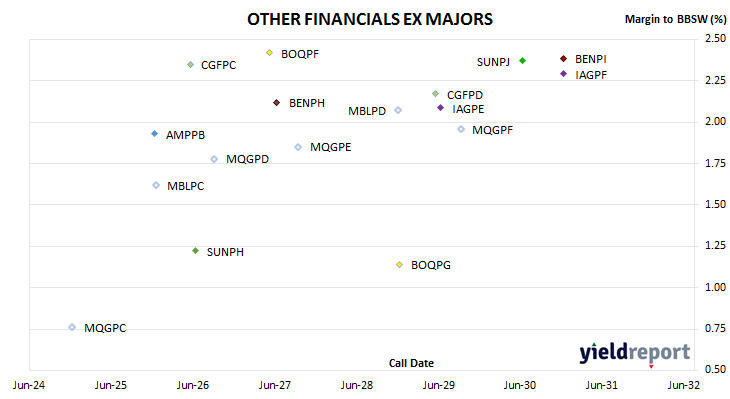Viewport: 730px width, 399px height.
Task: Select the 2.00 y-axis value label
Action: pos(715,121)
